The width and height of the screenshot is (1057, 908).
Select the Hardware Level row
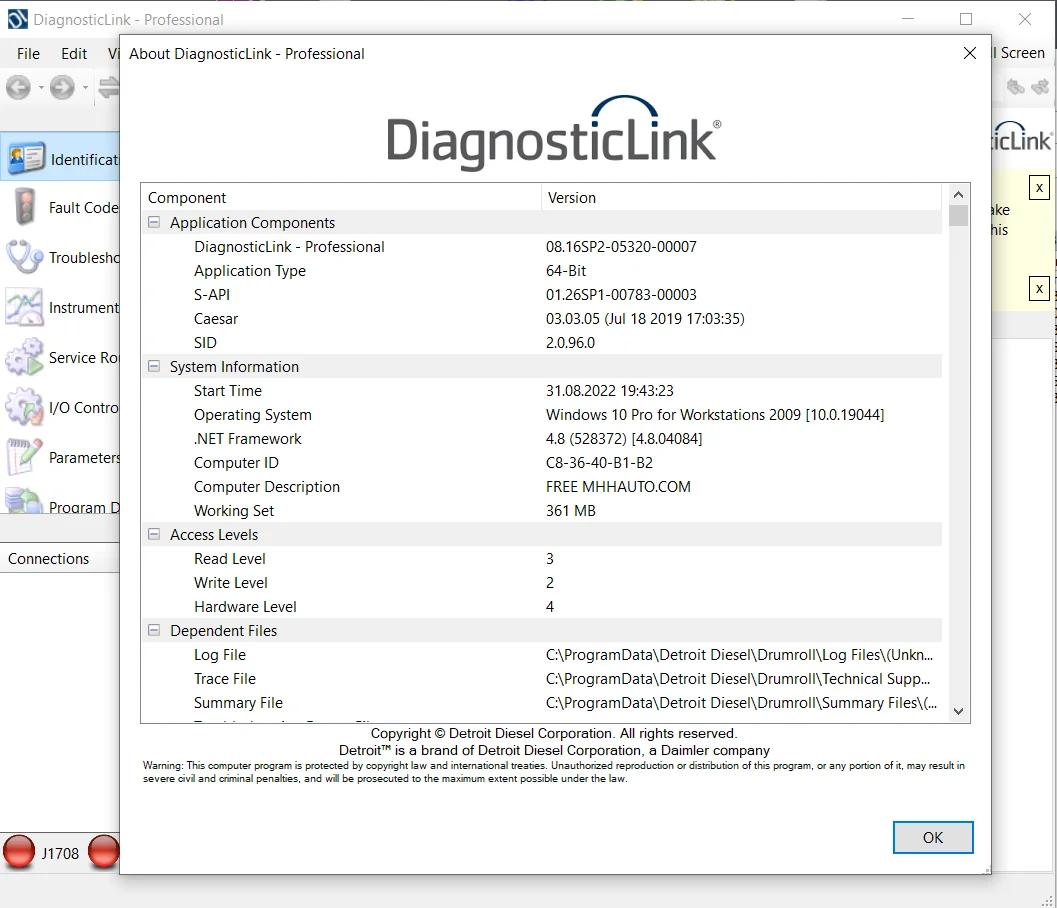(x=541, y=607)
